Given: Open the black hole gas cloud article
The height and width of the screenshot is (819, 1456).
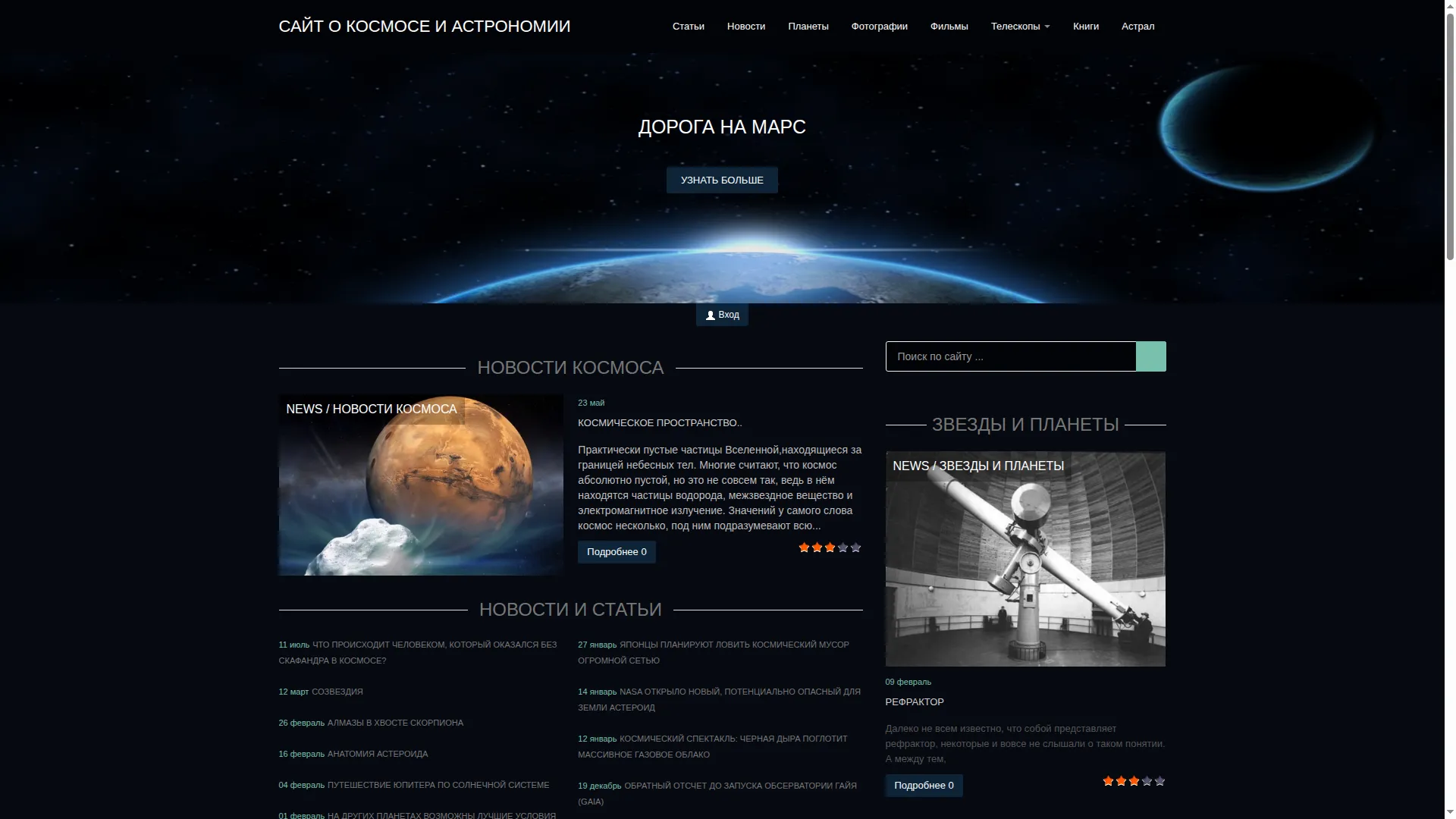Looking at the screenshot, I should (713, 747).
